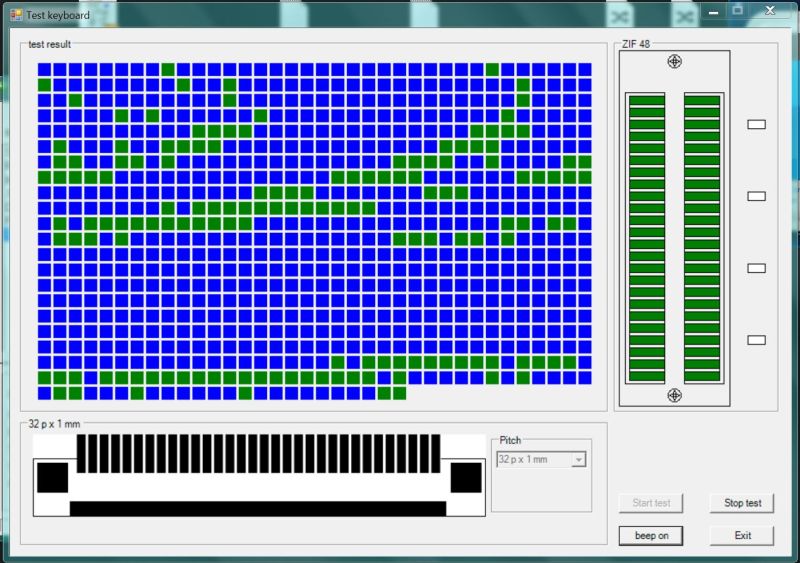800x563 pixels.
Task: Click the top crosshair marker of the ZIF socket
Action: pos(674,62)
